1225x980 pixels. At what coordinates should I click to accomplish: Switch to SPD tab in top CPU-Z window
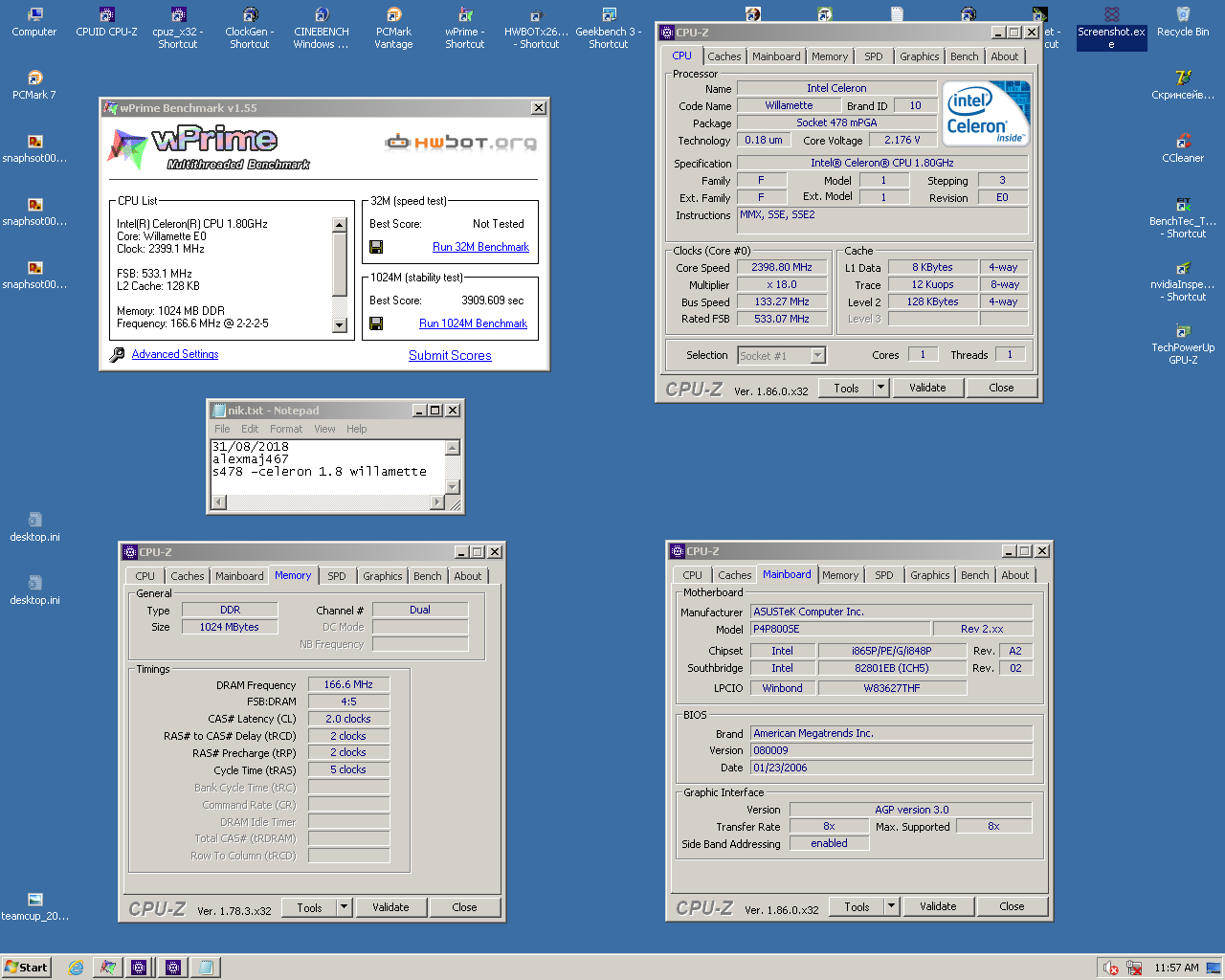click(874, 56)
